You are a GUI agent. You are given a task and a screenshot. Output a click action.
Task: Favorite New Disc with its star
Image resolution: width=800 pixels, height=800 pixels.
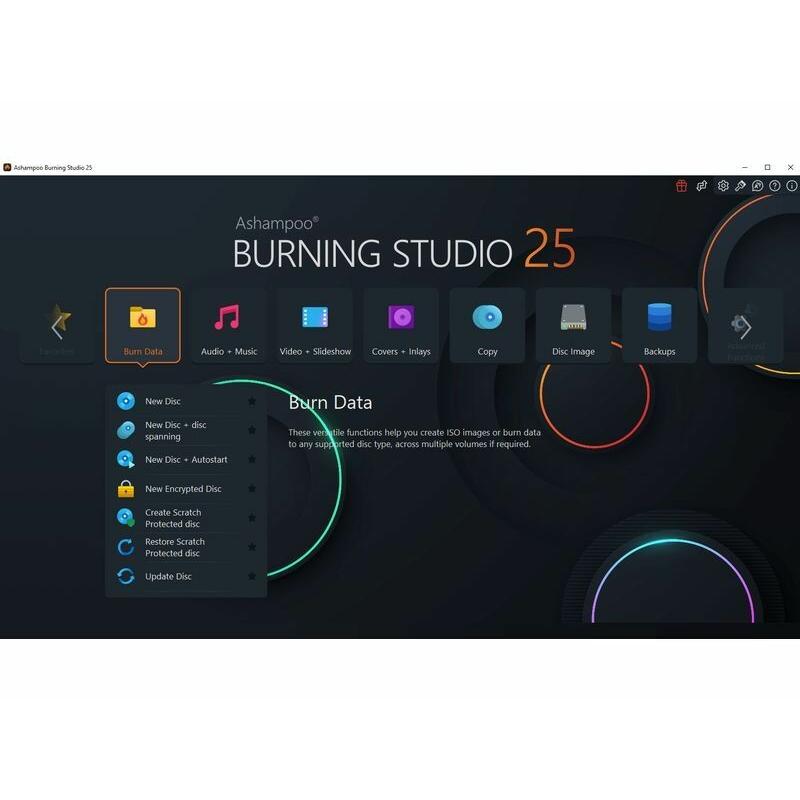(252, 401)
